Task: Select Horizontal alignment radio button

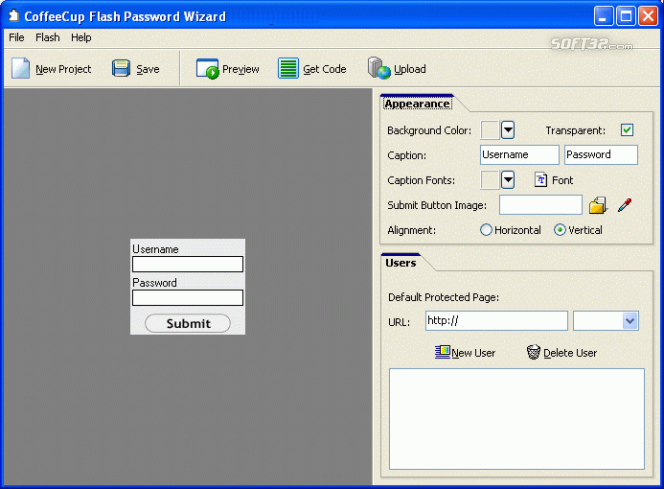Action: (486, 230)
